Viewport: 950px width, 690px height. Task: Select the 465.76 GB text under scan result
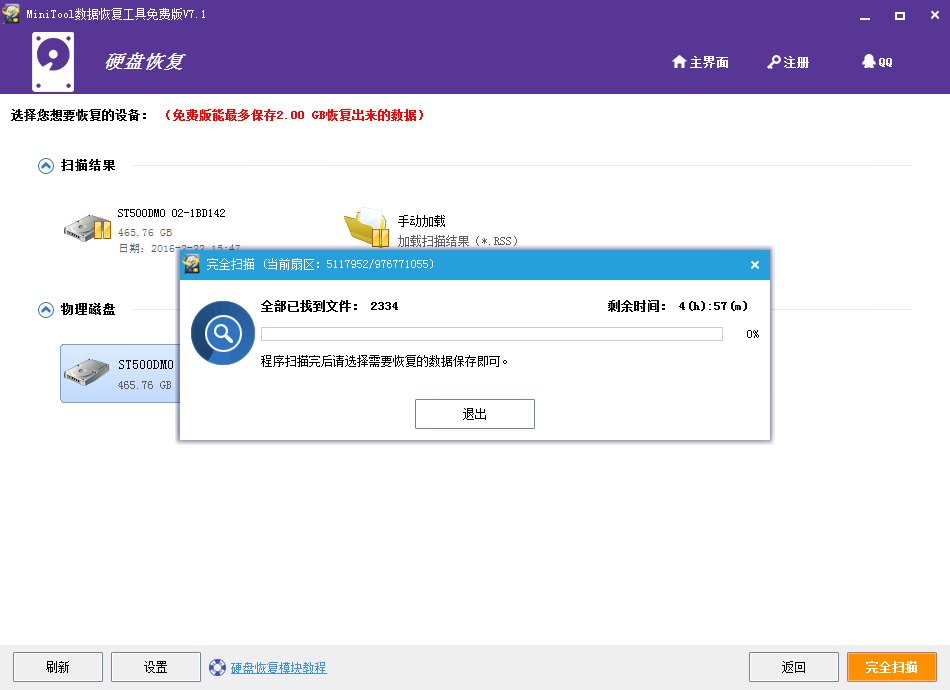pyautogui.click(x=145, y=233)
